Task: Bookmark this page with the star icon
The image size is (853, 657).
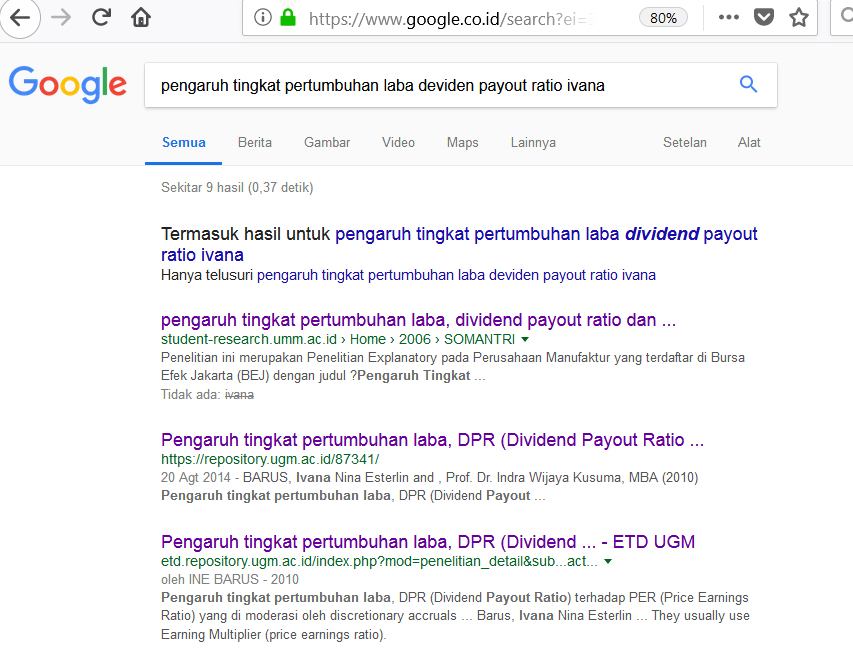Action: click(798, 18)
